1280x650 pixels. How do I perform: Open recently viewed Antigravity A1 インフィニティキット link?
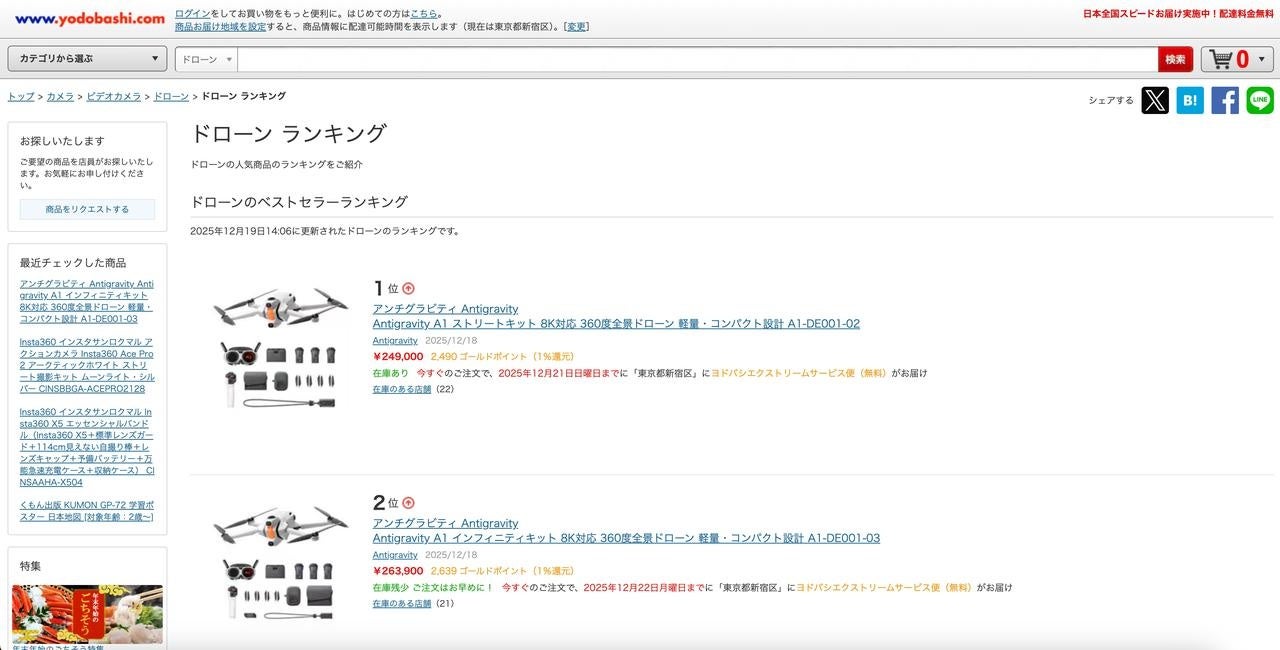click(x=86, y=301)
